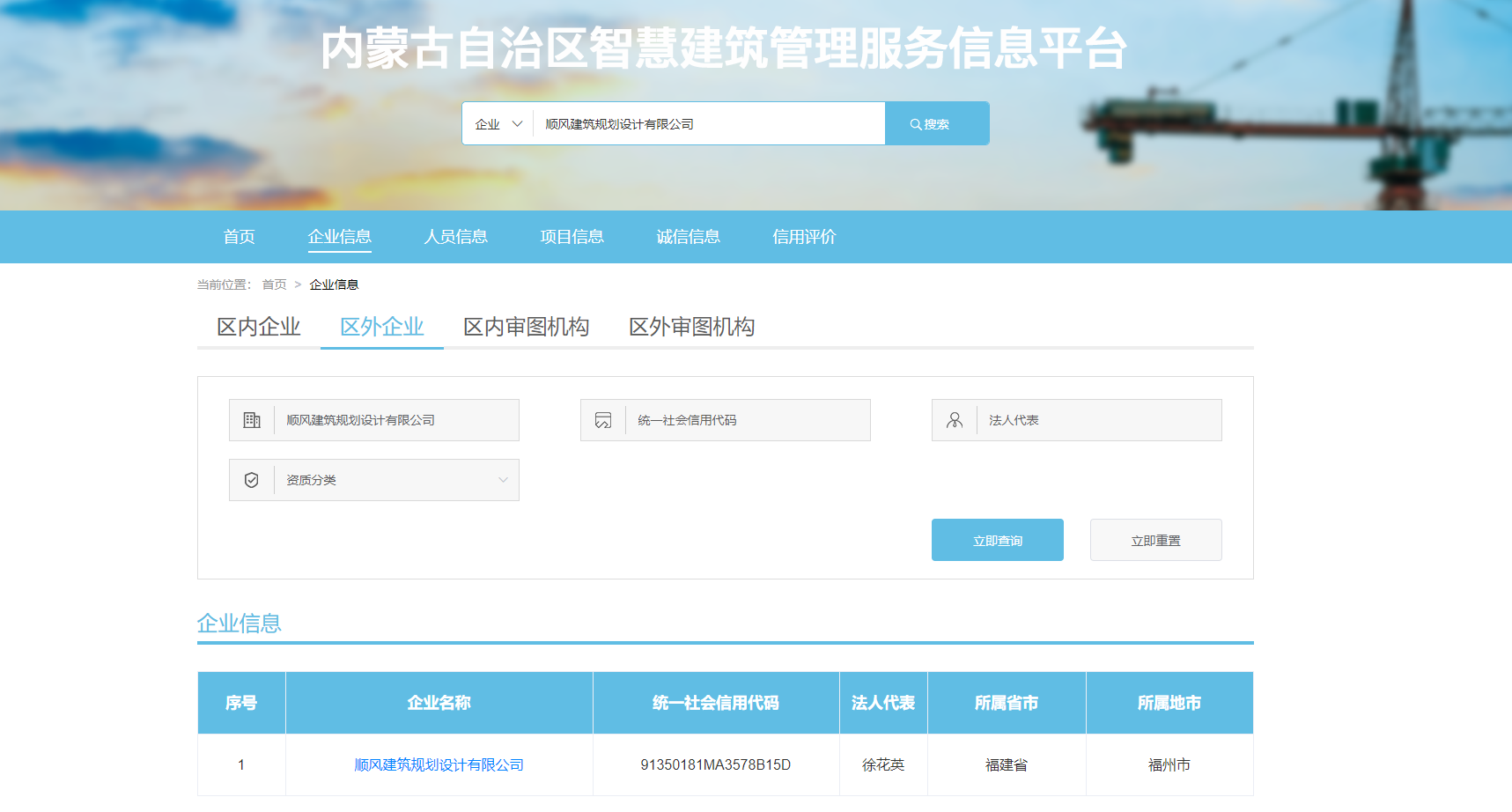
Task: Click 首页 in the breadcrumb
Action: coord(274,284)
